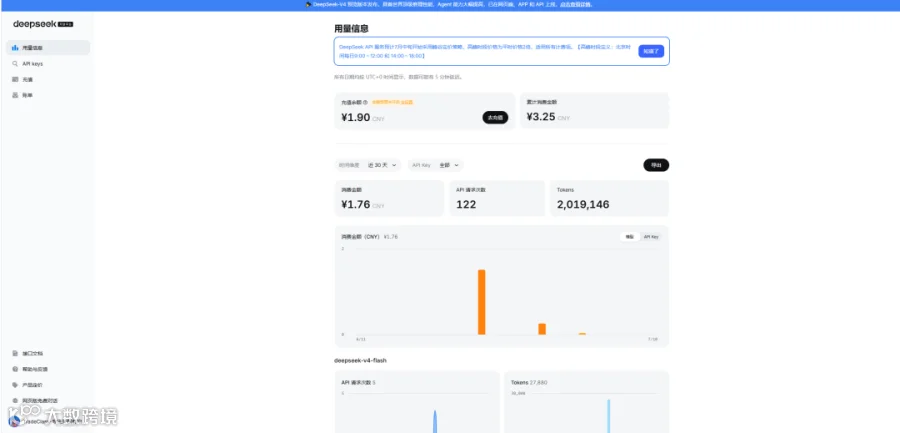
Task: Open the API Key filter dropdown showing 全部
Action: point(436,165)
